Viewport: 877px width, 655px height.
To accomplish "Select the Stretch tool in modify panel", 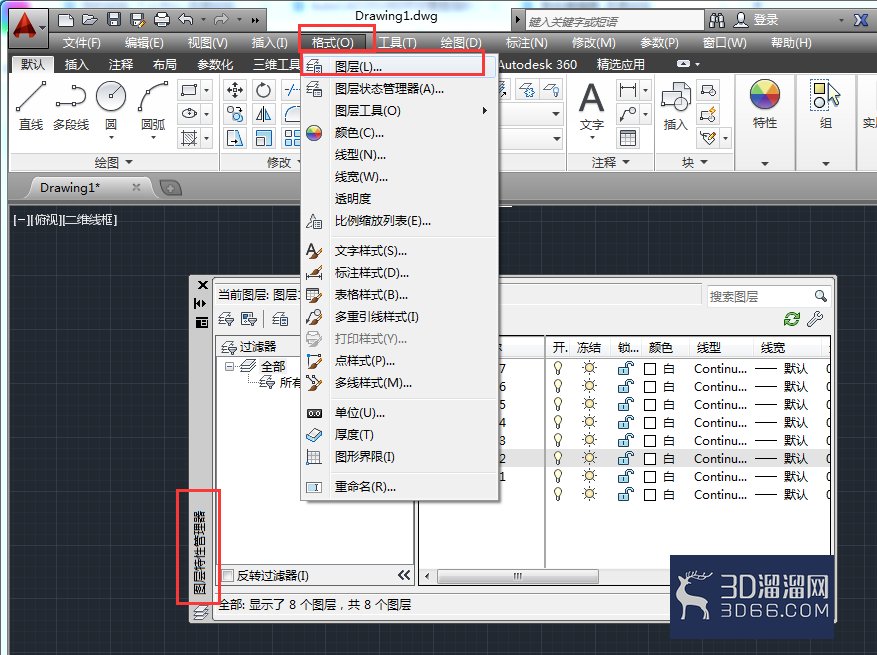I will (235, 138).
